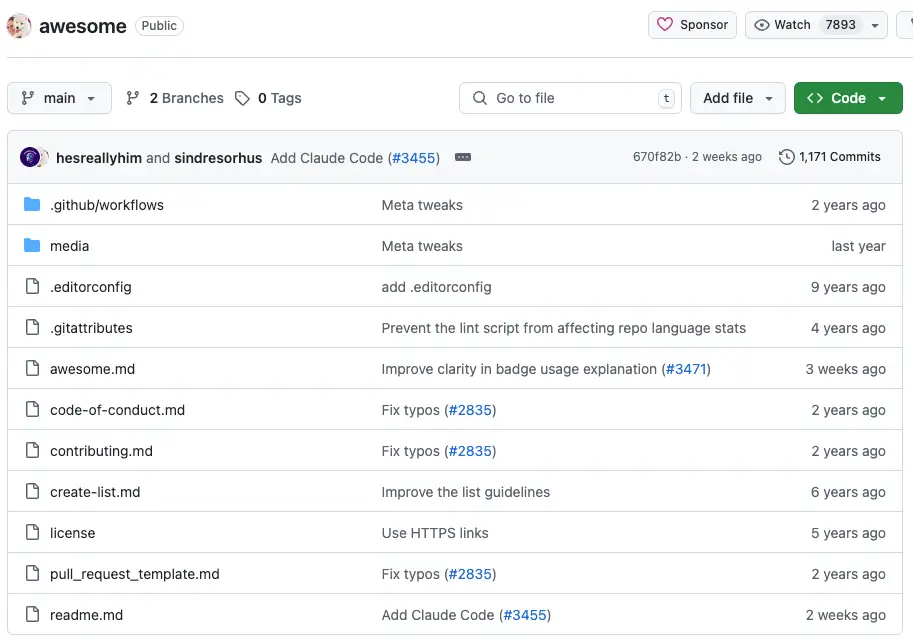The image size is (913, 644).
Task: Open the Add Claude Code commit message
Action: 327,158
